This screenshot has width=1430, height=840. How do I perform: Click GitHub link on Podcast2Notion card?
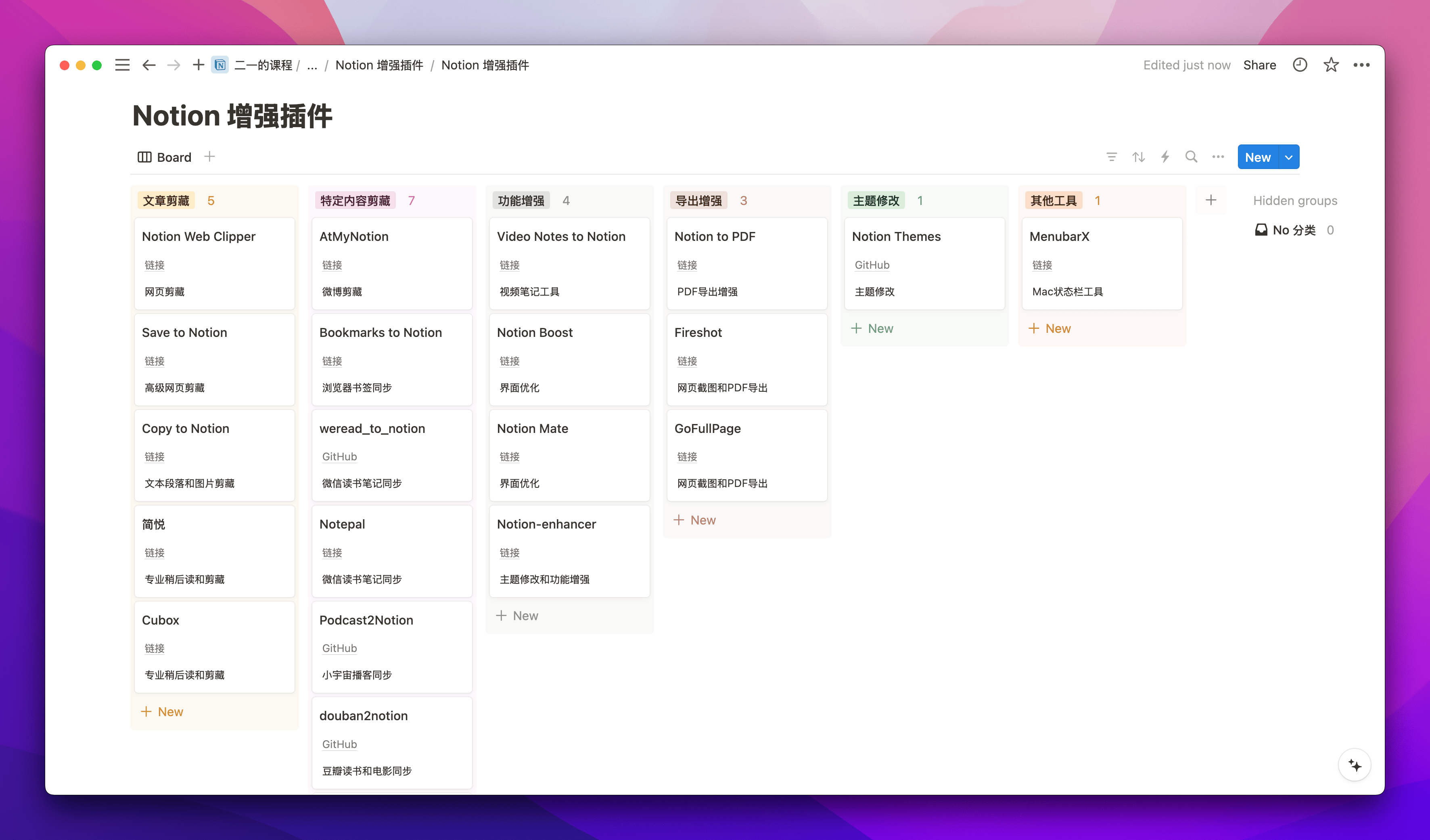[339, 649]
